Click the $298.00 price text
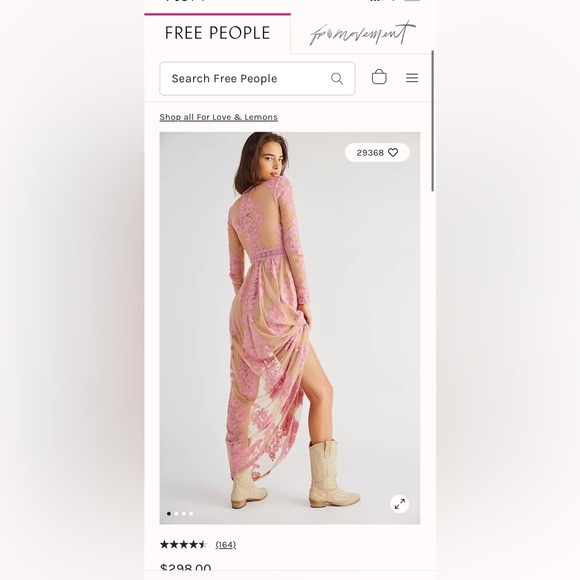 pos(186,568)
